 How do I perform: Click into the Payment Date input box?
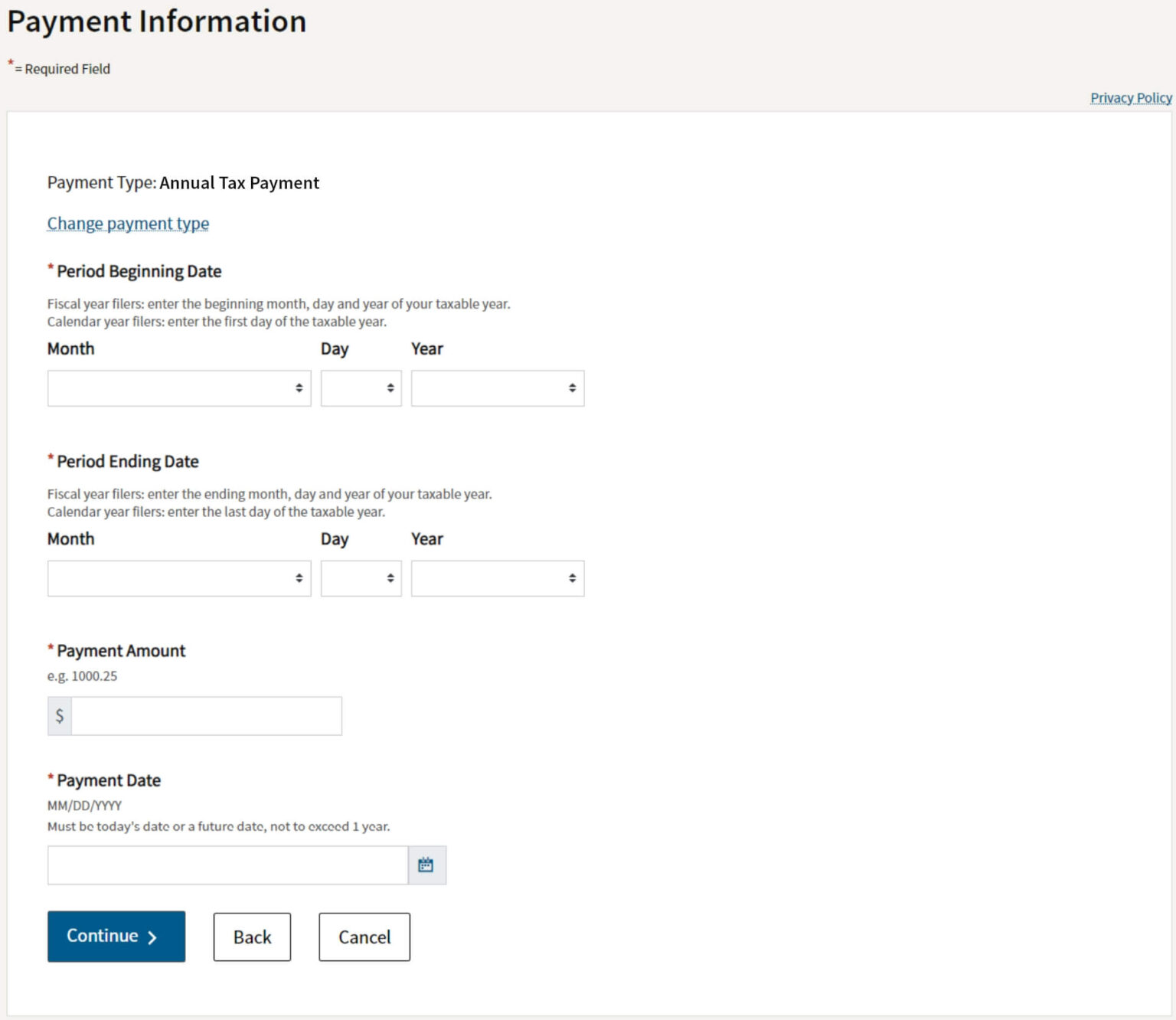[227, 865]
